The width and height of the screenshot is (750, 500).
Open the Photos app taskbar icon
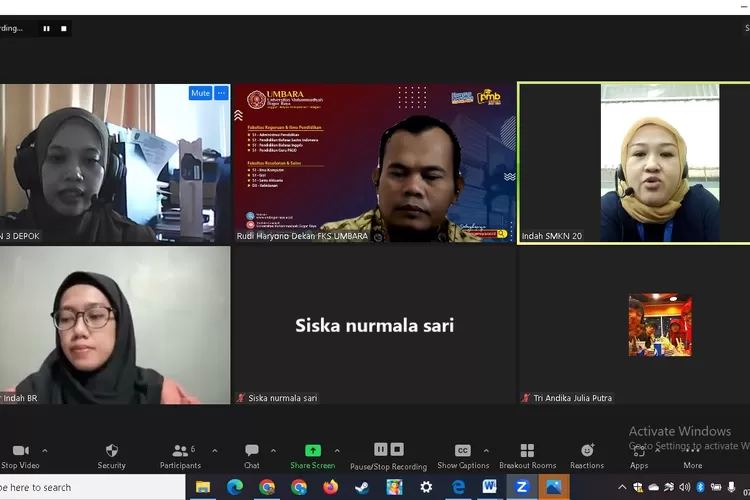click(554, 487)
